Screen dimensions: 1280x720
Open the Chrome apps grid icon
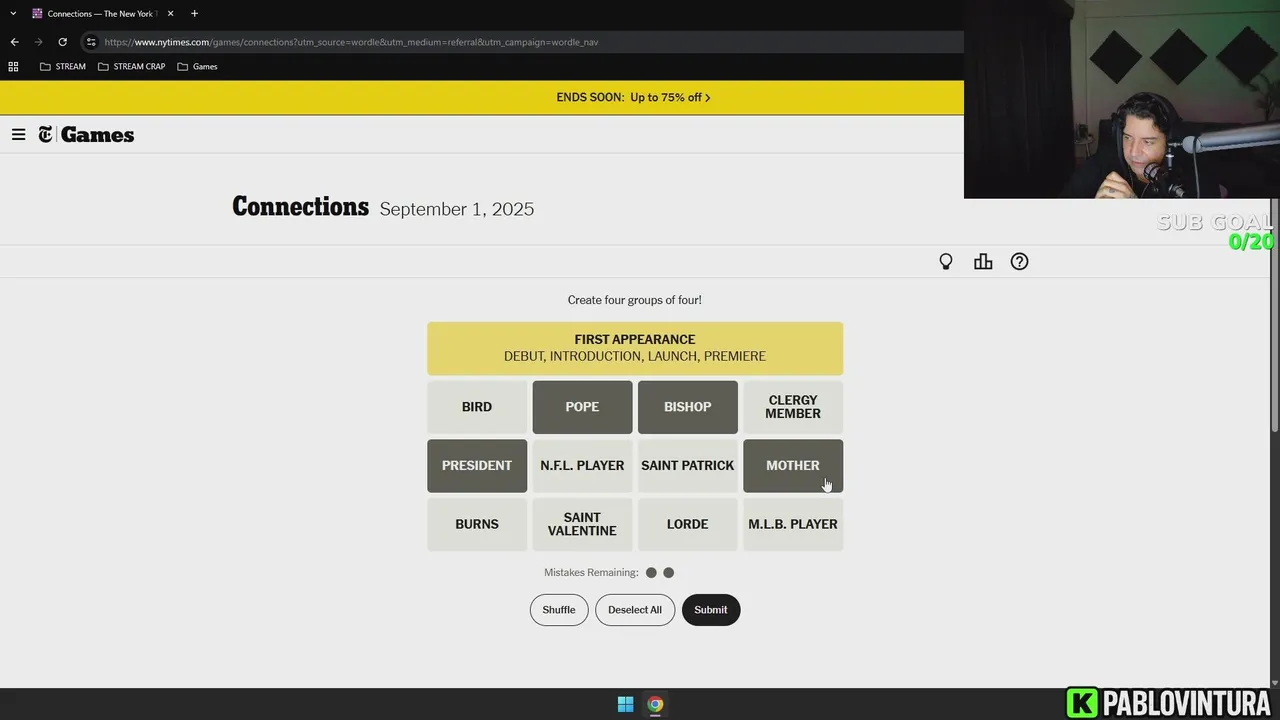13,67
